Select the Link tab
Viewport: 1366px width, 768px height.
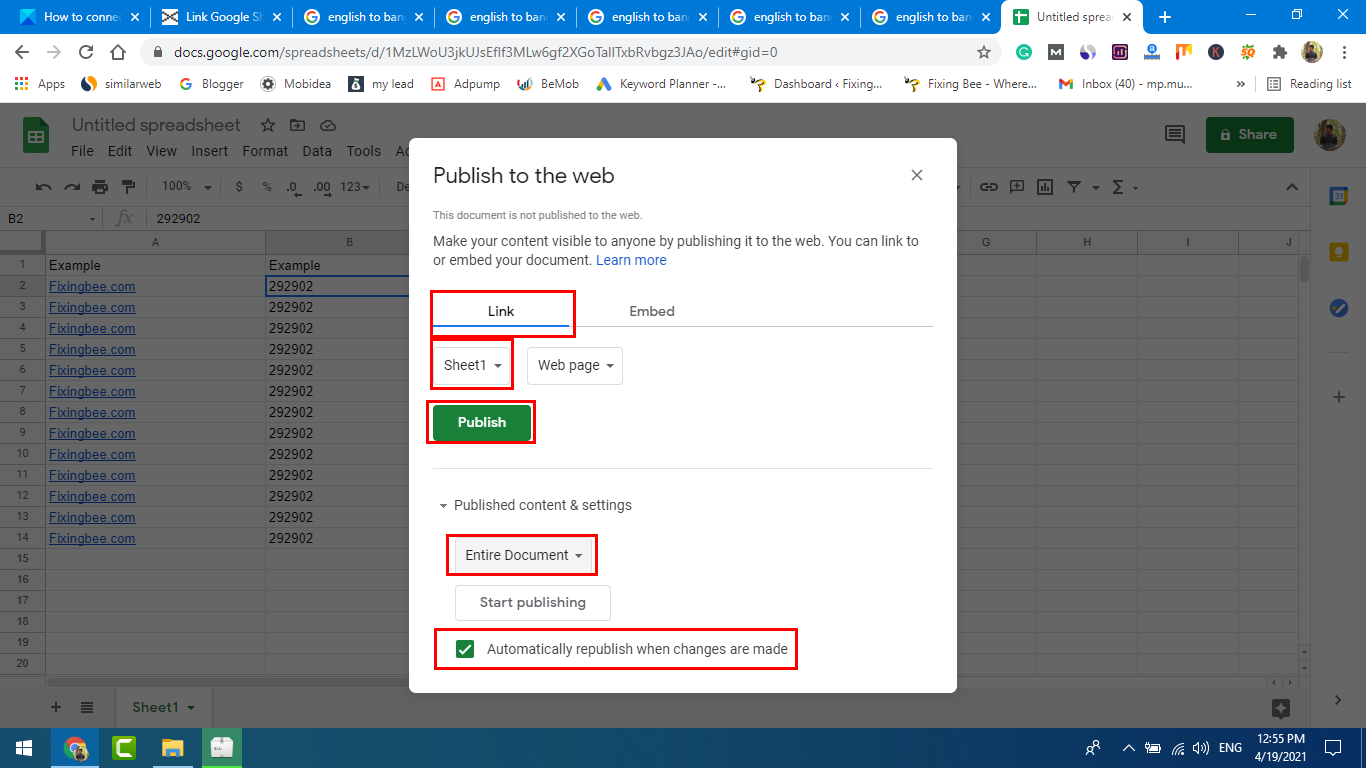501,311
